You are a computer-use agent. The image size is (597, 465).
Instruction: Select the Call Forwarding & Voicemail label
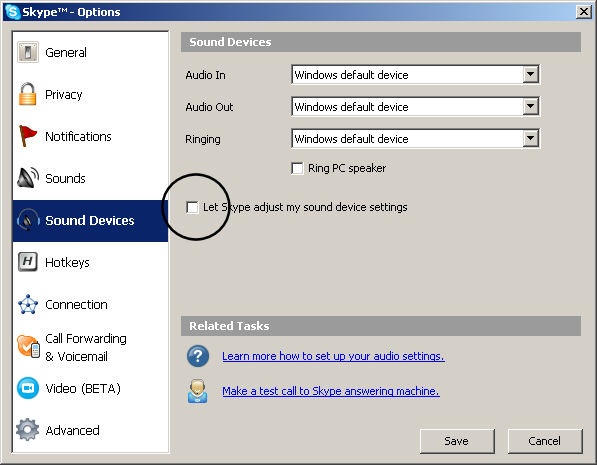pos(86,347)
